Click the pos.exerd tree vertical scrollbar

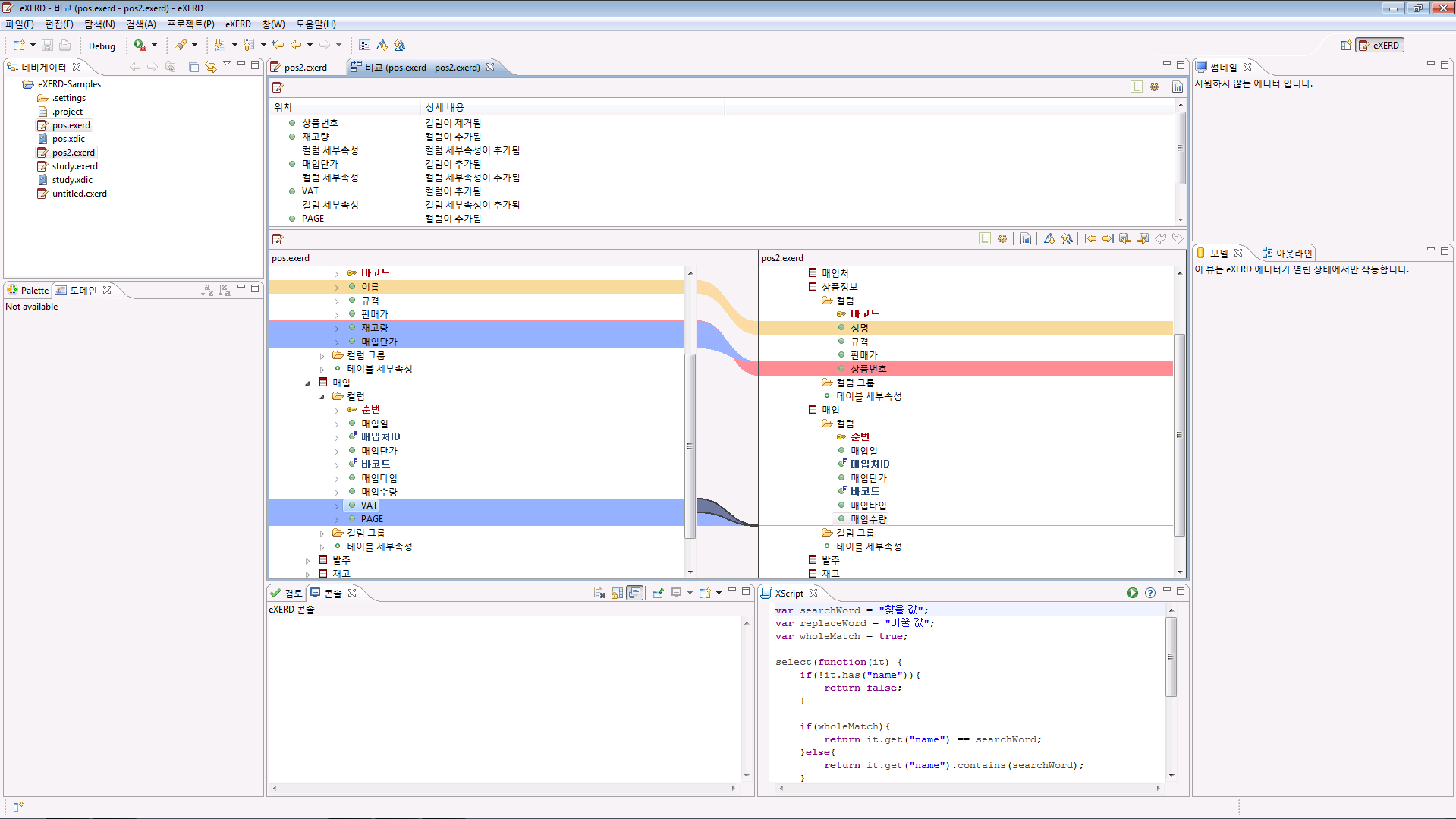point(690,446)
